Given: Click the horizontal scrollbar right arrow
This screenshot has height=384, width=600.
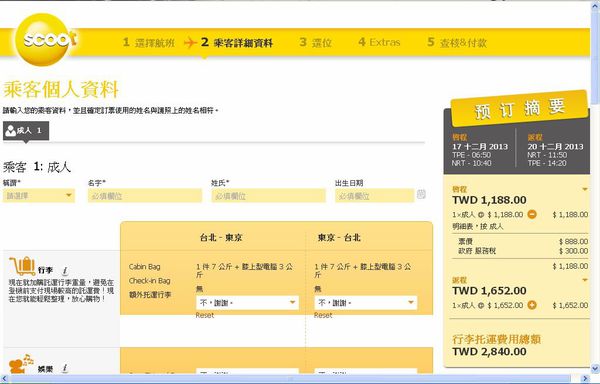Looking at the screenshot, I should pos(585,379).
